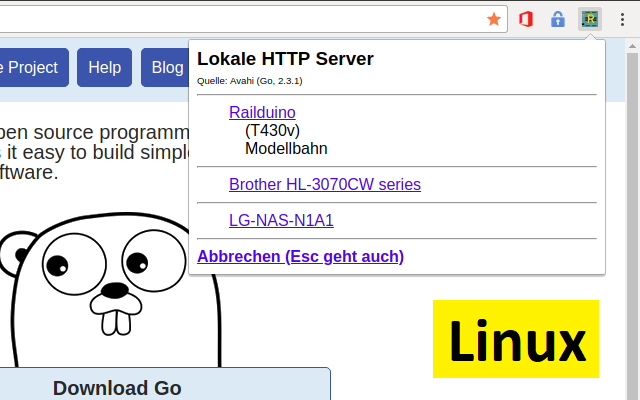Click the 'Lokale HTTP Server' heading

tap(285, 59)
